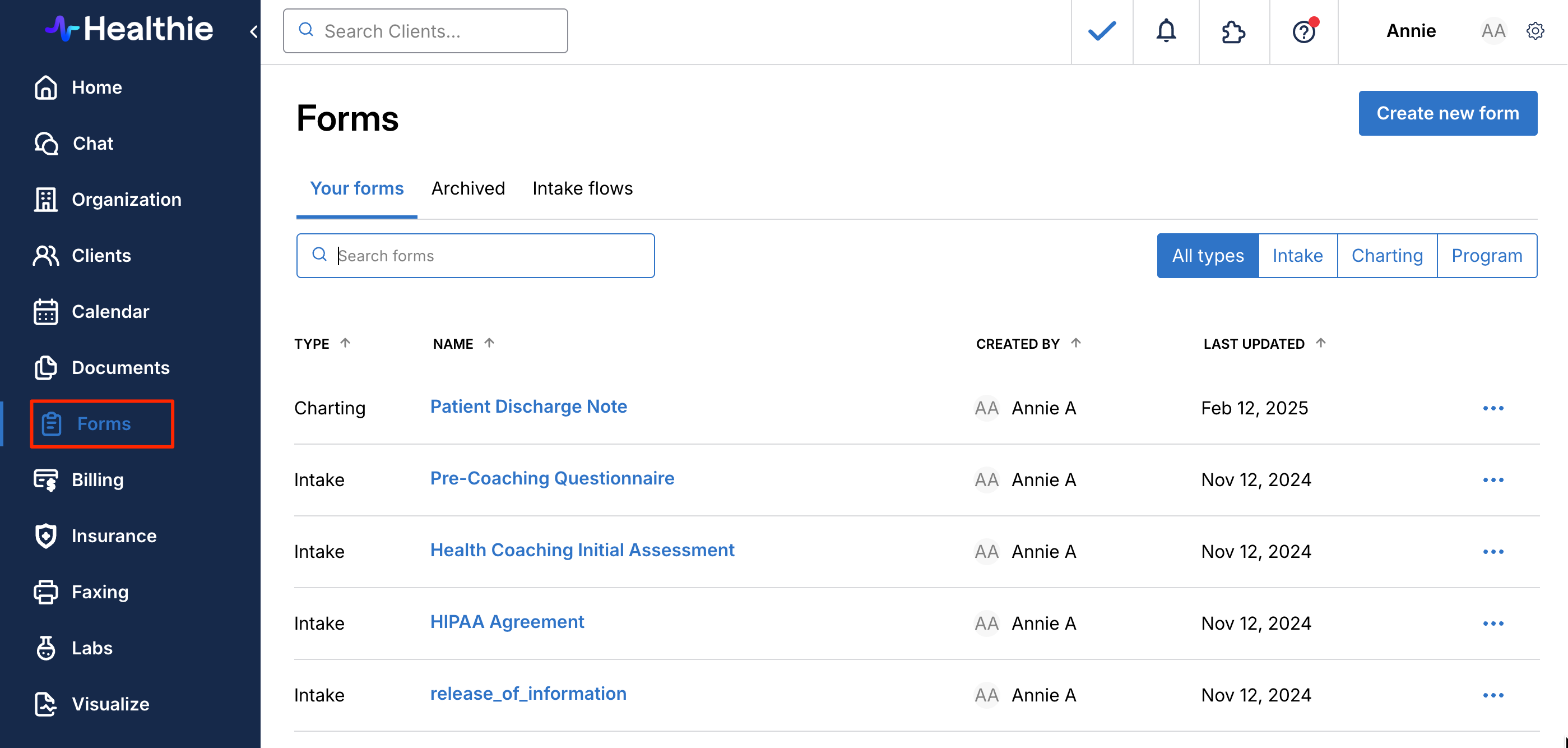Filter forms by Program type

[1486, 255]
